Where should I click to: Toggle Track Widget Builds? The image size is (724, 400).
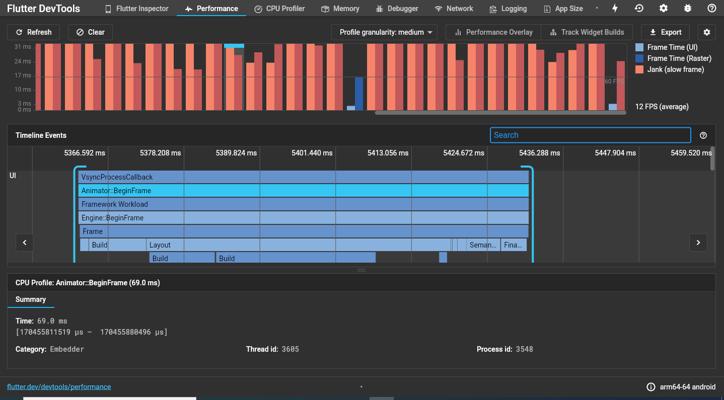tap(586, 32)
